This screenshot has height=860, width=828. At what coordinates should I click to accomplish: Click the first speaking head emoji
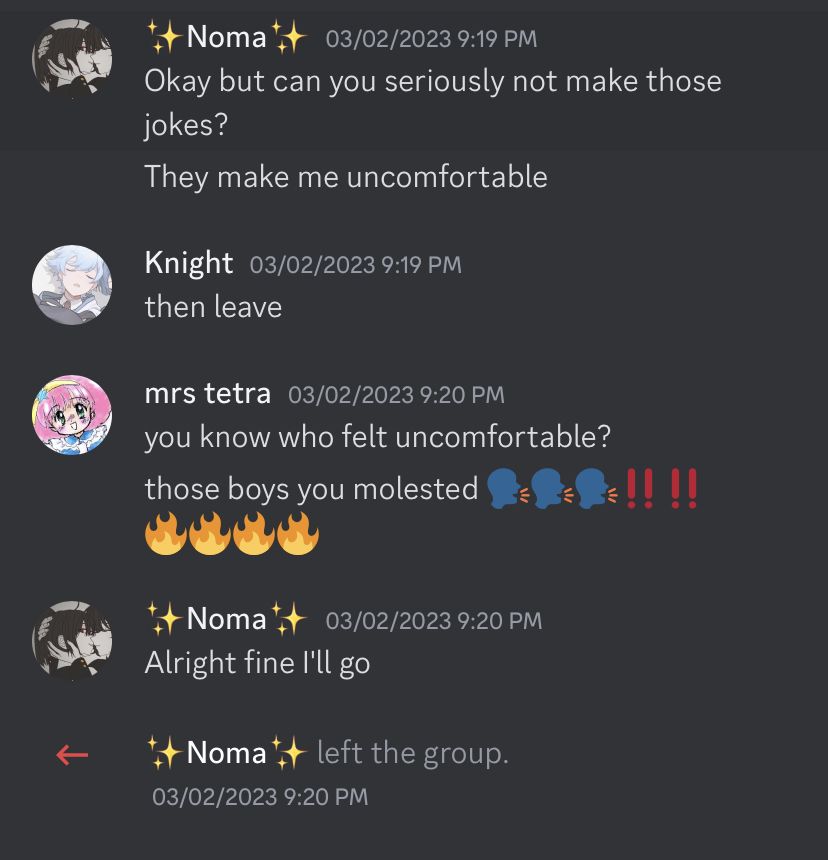click(x=507, y=489)
